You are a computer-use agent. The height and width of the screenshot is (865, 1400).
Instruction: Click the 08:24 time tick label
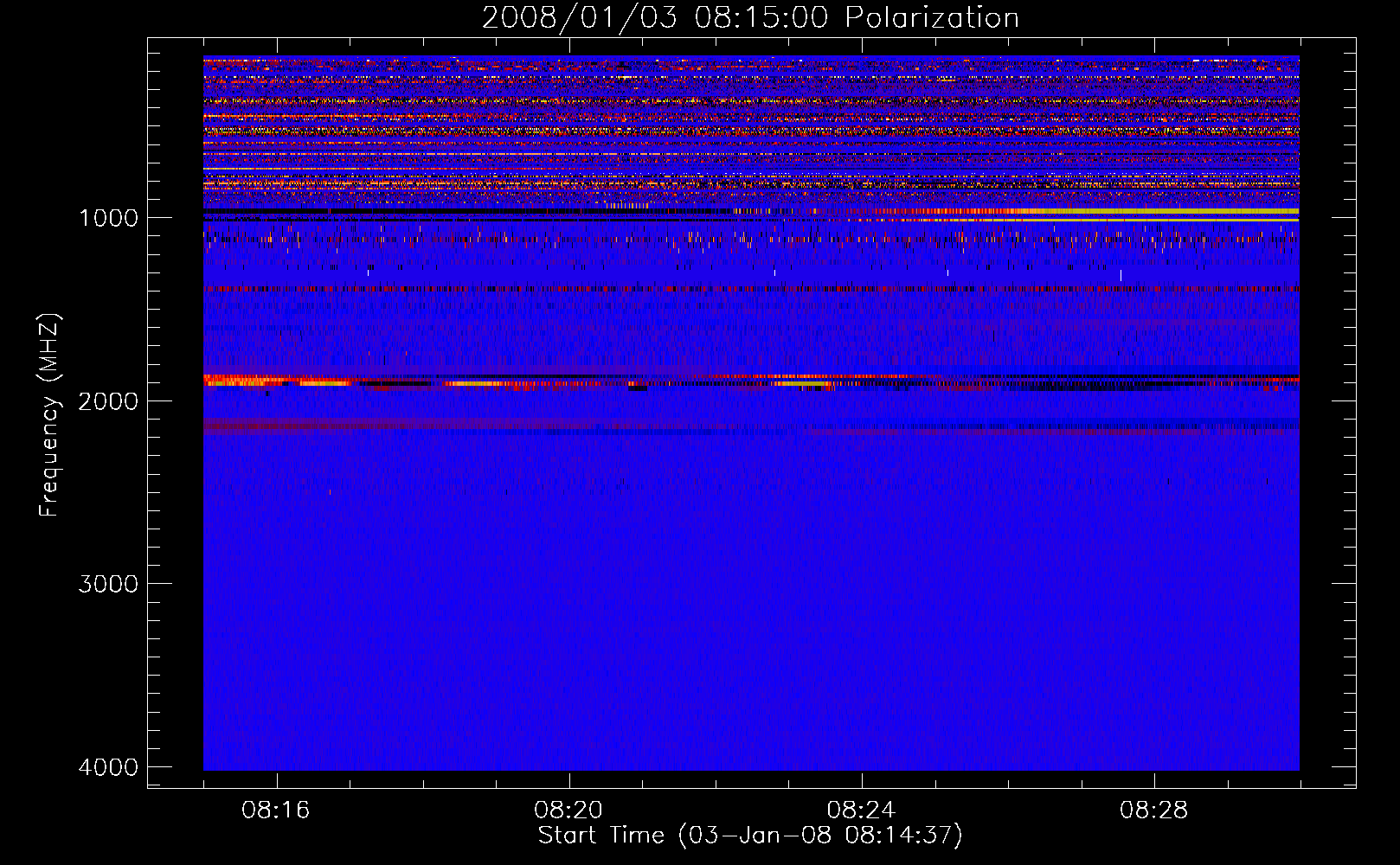tap(861, 811)
